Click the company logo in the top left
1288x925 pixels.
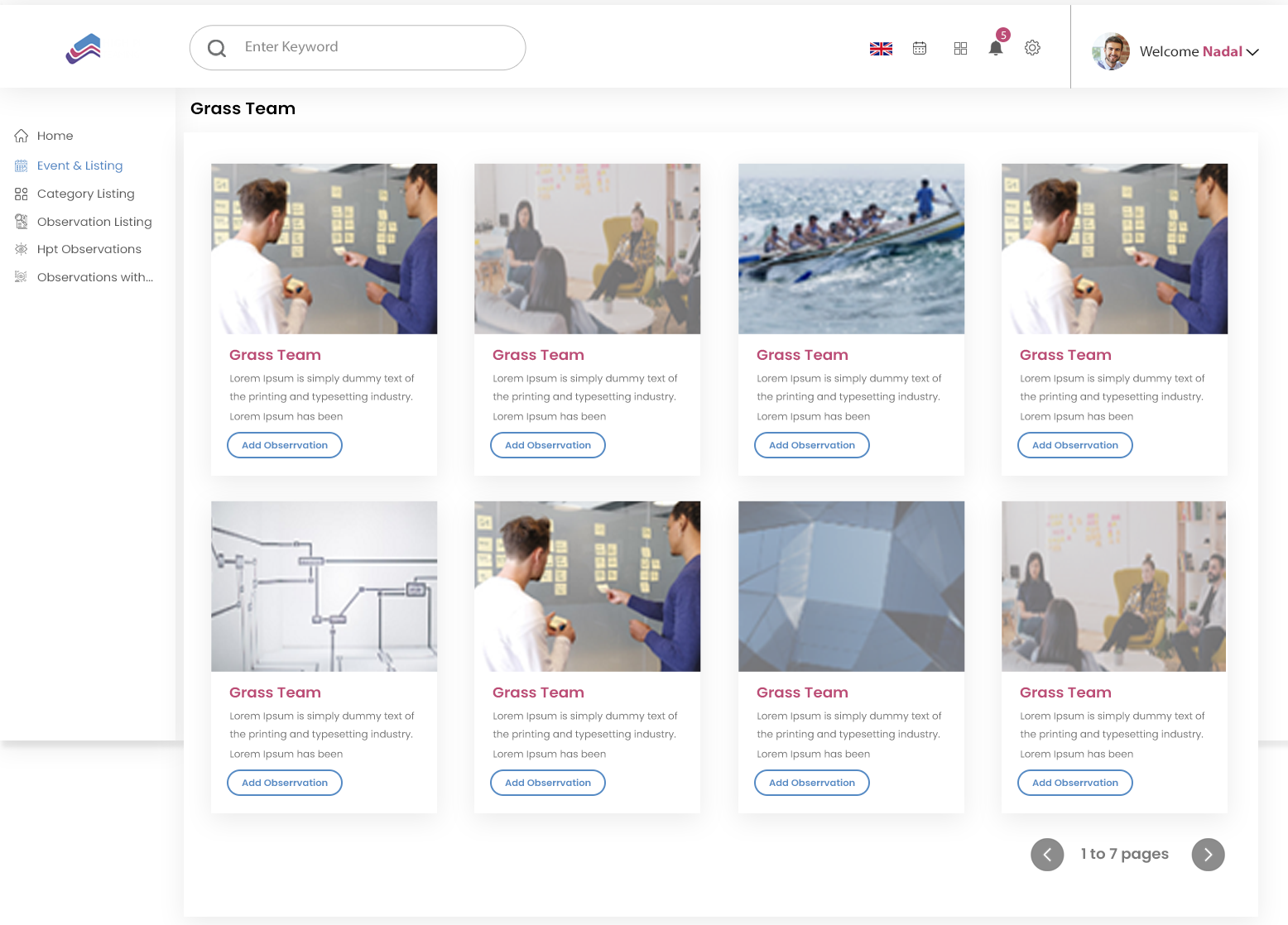[83, 48]
